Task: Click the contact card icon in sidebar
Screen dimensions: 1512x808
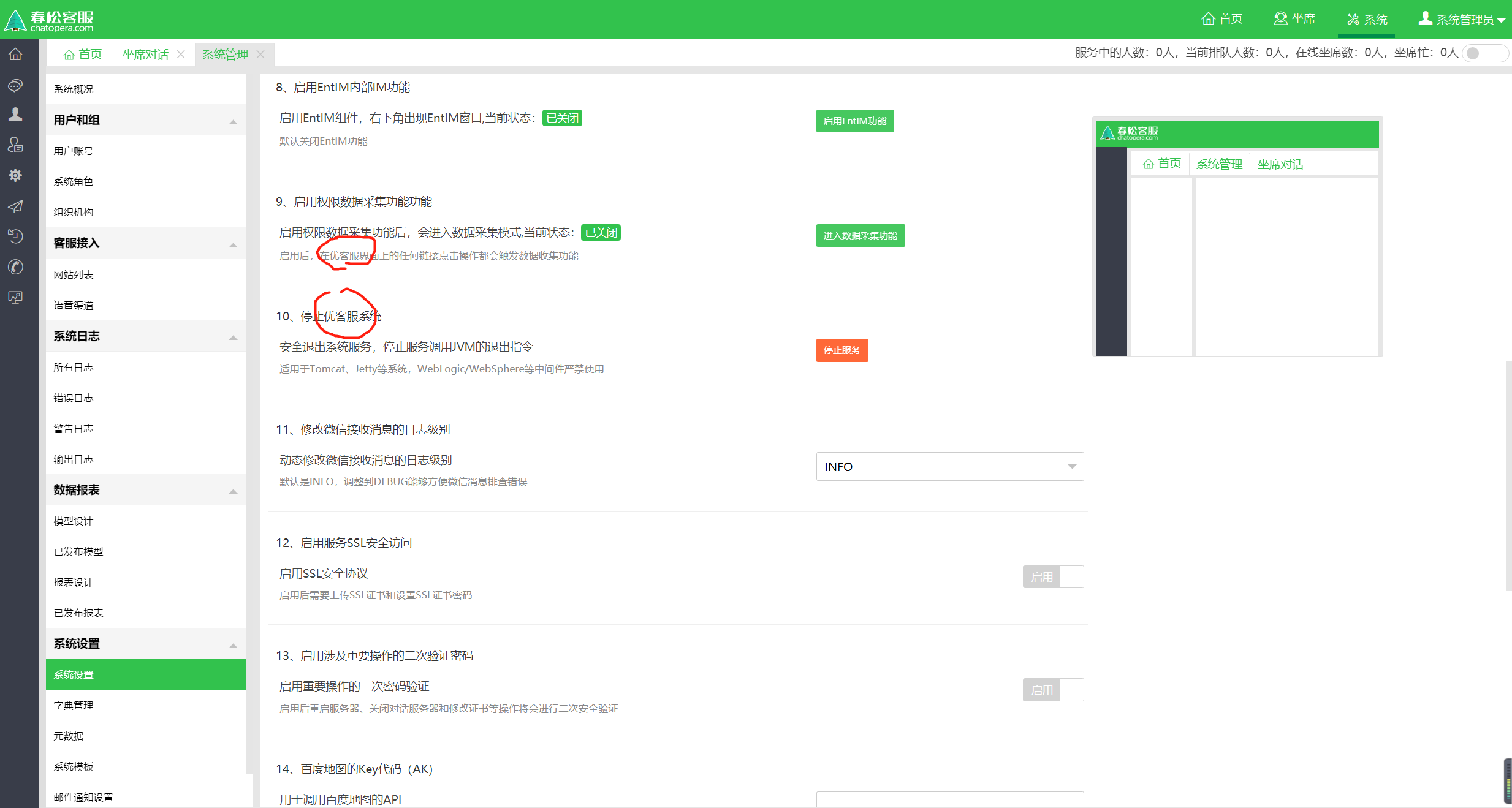Action: [x=15, y=145]
